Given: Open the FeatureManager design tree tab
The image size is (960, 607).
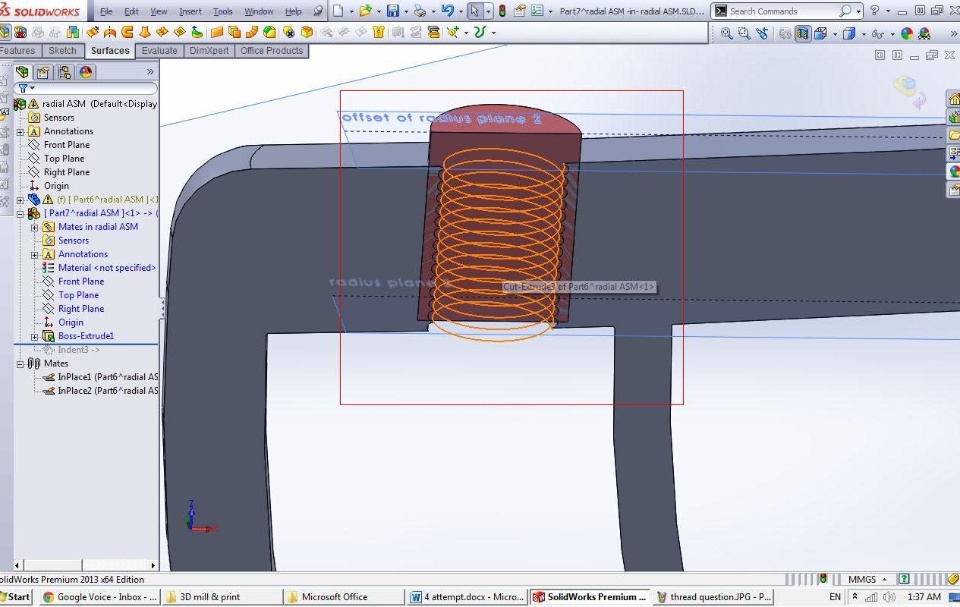Looking at the screenshot, I should pyautogui.click(x=22, y=72).
